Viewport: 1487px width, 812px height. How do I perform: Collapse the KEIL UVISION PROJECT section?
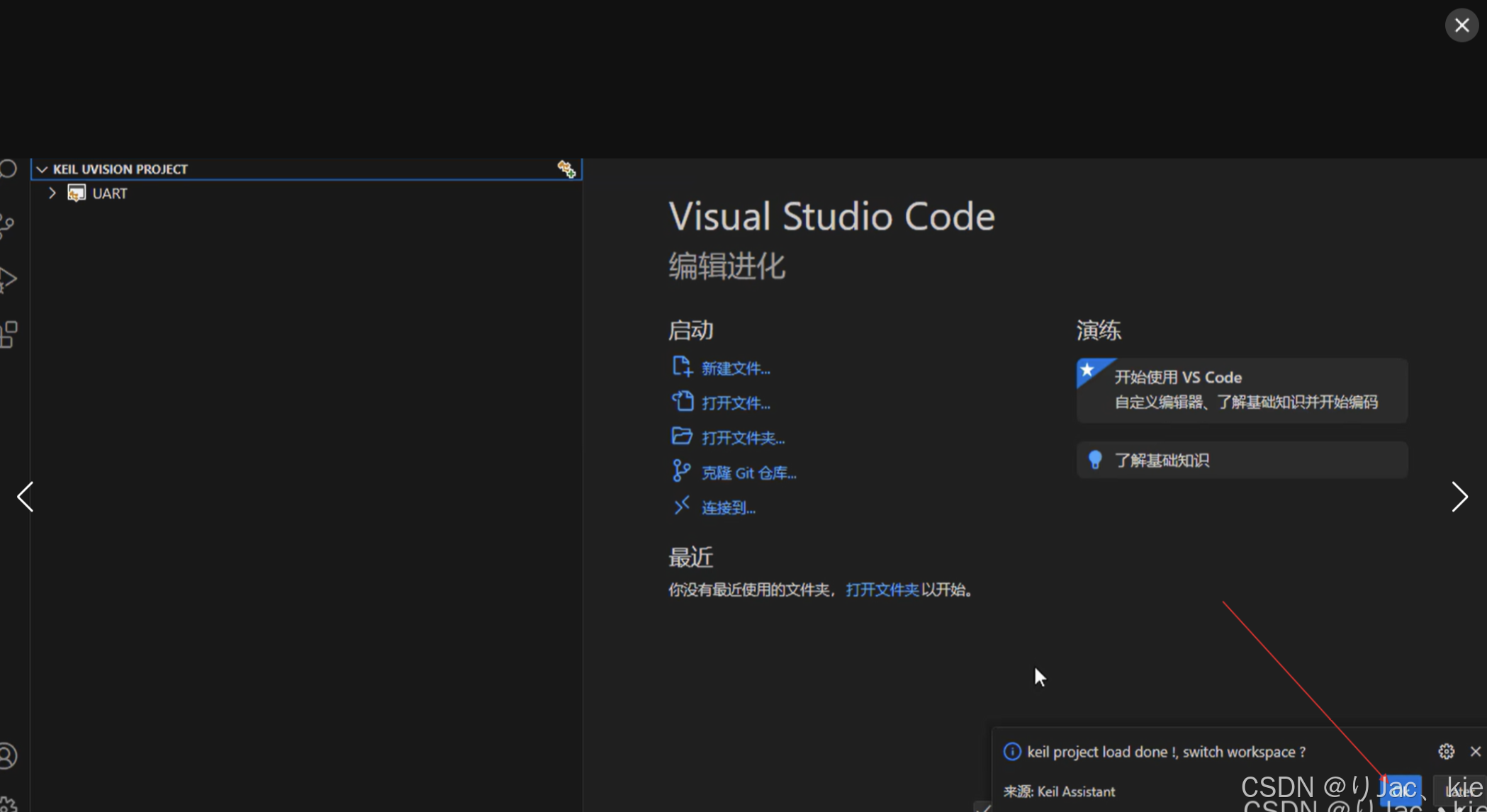click(x=43, y=169)
